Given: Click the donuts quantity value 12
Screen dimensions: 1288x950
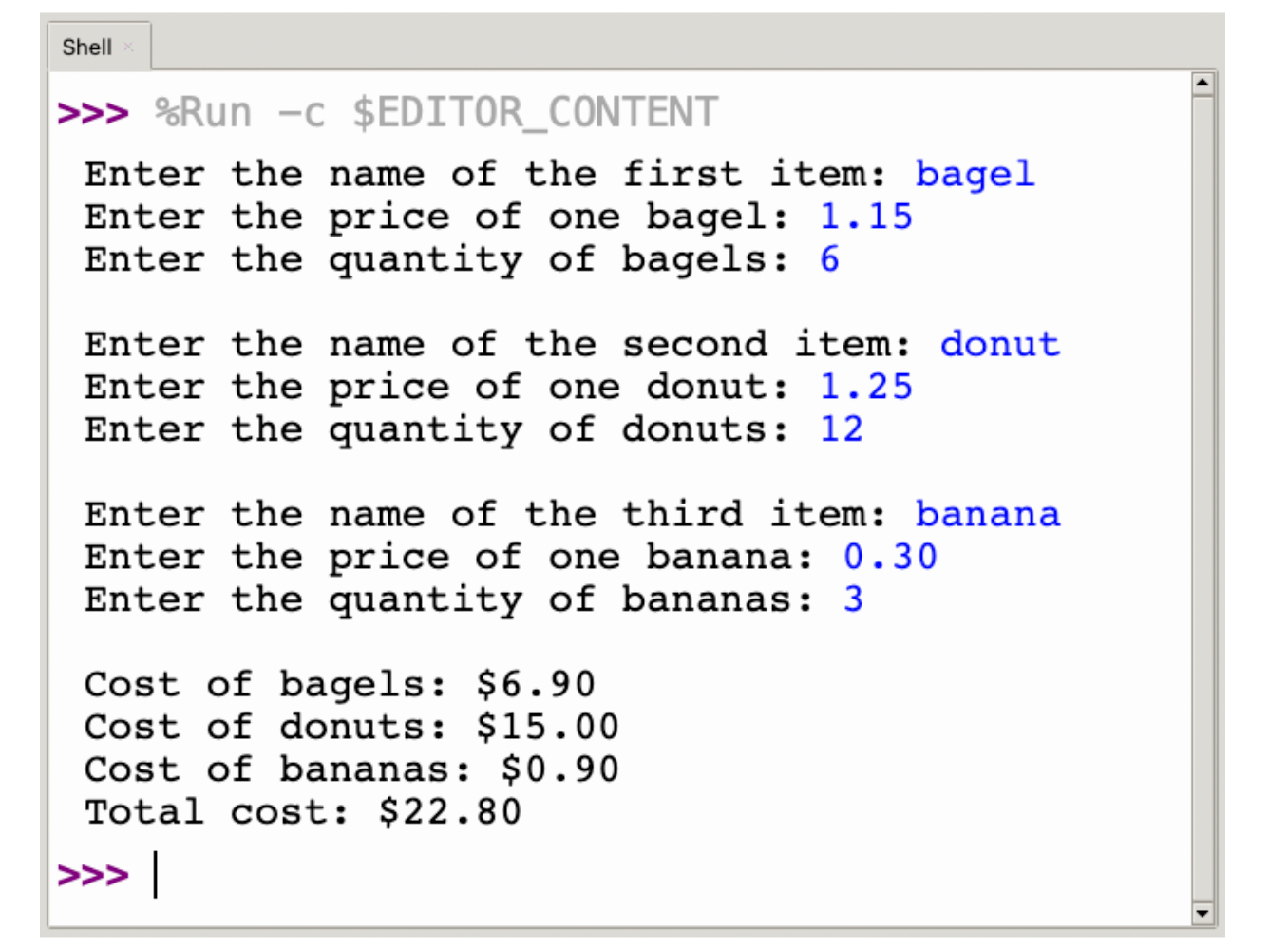Looking at the screenshot, I should [842, 429].
